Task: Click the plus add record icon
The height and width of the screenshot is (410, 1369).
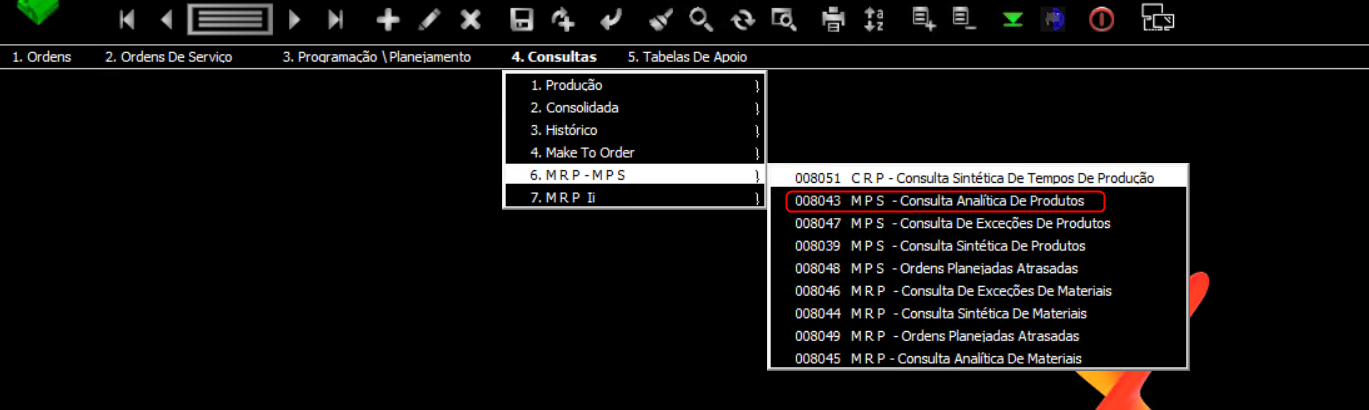Action: (387, 19)
